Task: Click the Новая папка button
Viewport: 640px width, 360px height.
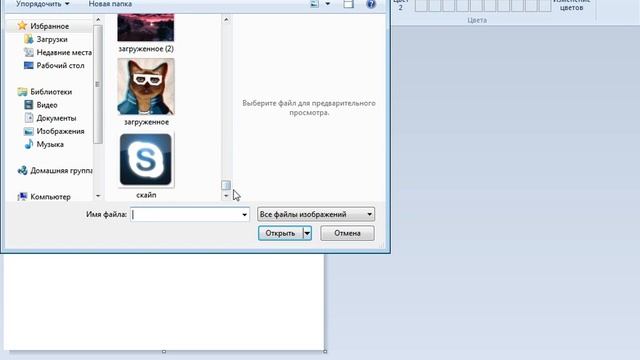Action: (x=110, y=4)
